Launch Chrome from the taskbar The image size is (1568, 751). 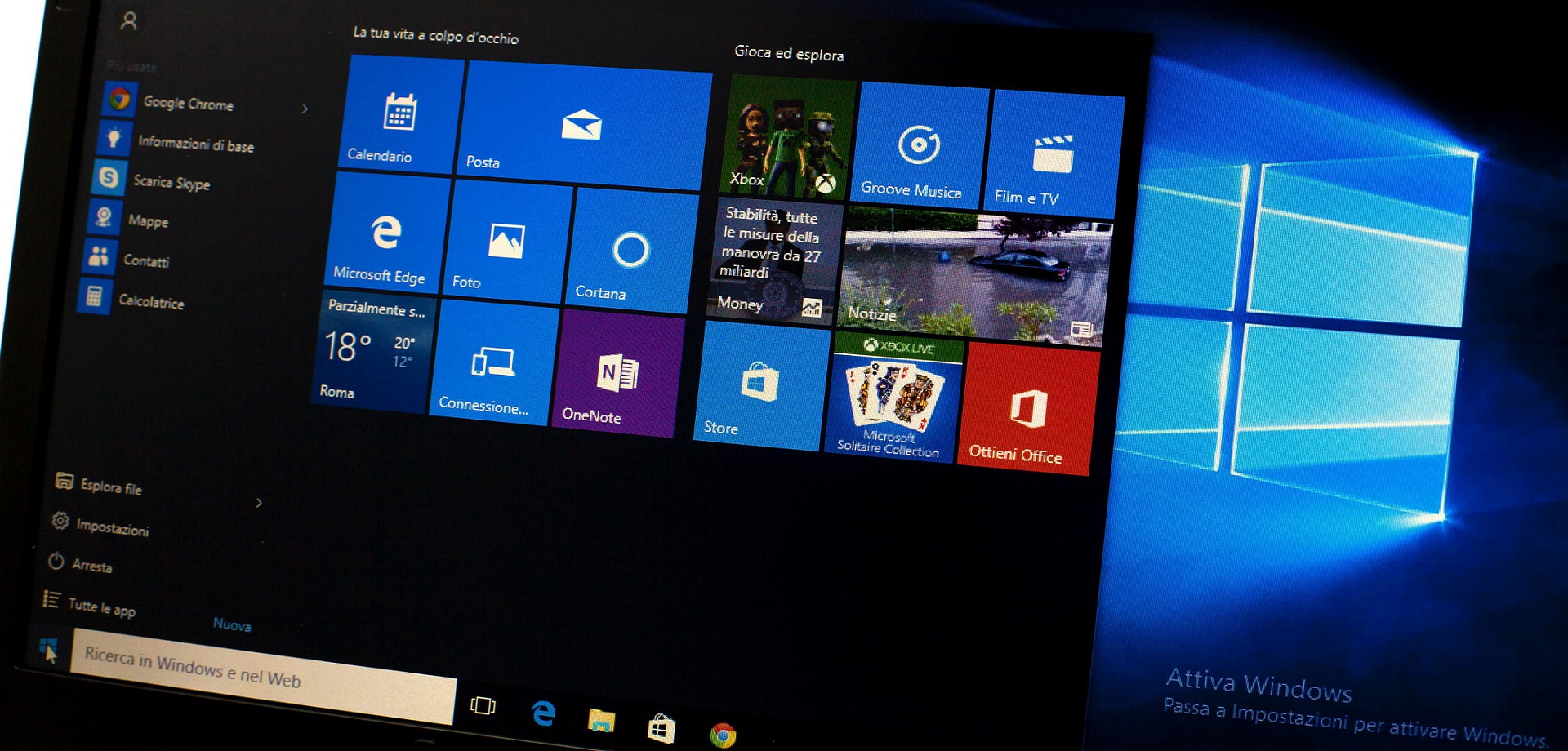[723, 735]
